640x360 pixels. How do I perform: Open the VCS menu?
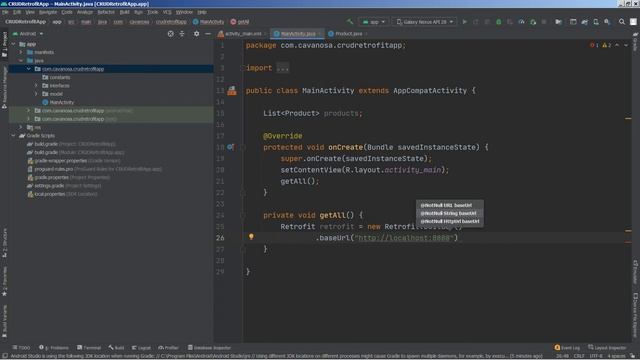pos(167,12)
